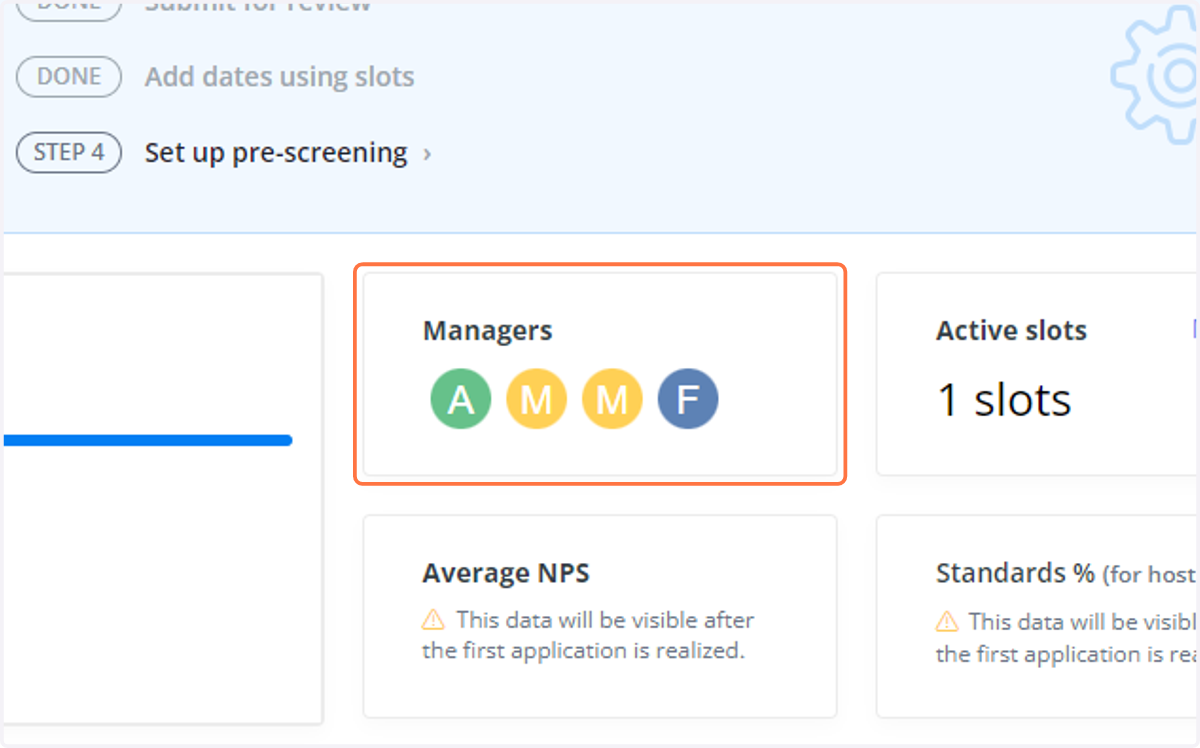The height and width of the screenshot is (748, 1200).
Task: Open the Set up pre-screening step
Action: 276,153
